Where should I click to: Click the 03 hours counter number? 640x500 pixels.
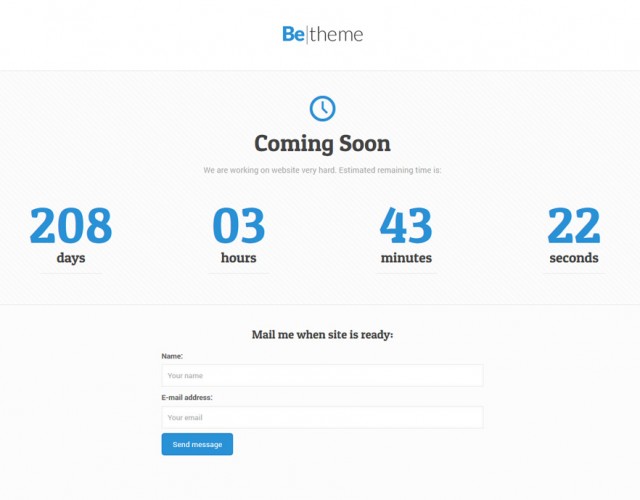point(238,226)
